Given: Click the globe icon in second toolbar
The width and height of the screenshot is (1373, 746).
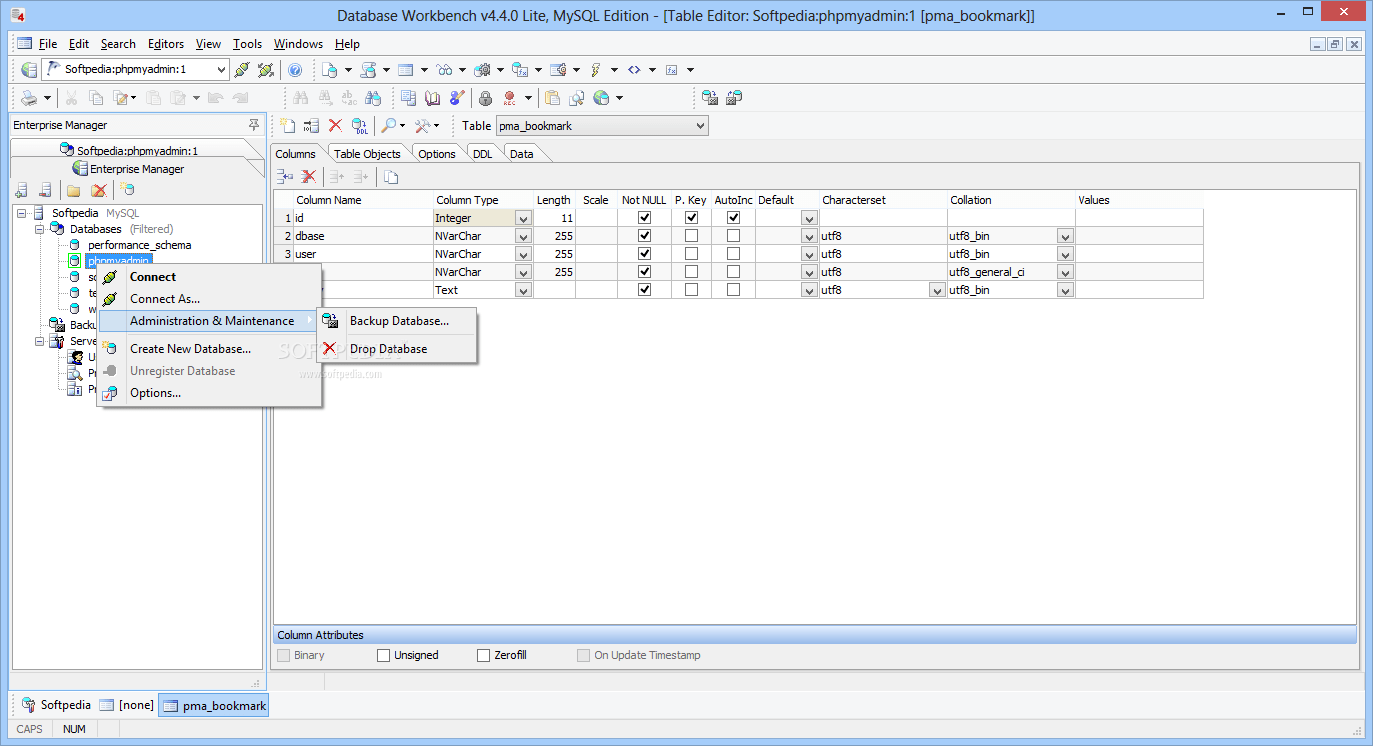Looking at the screenshot, I should (x=601, y=98).
